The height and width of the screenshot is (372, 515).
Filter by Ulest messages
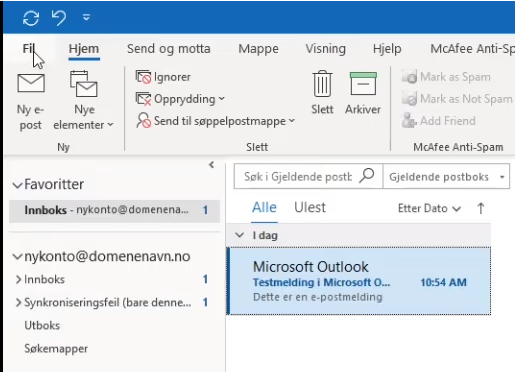[310, 208]
